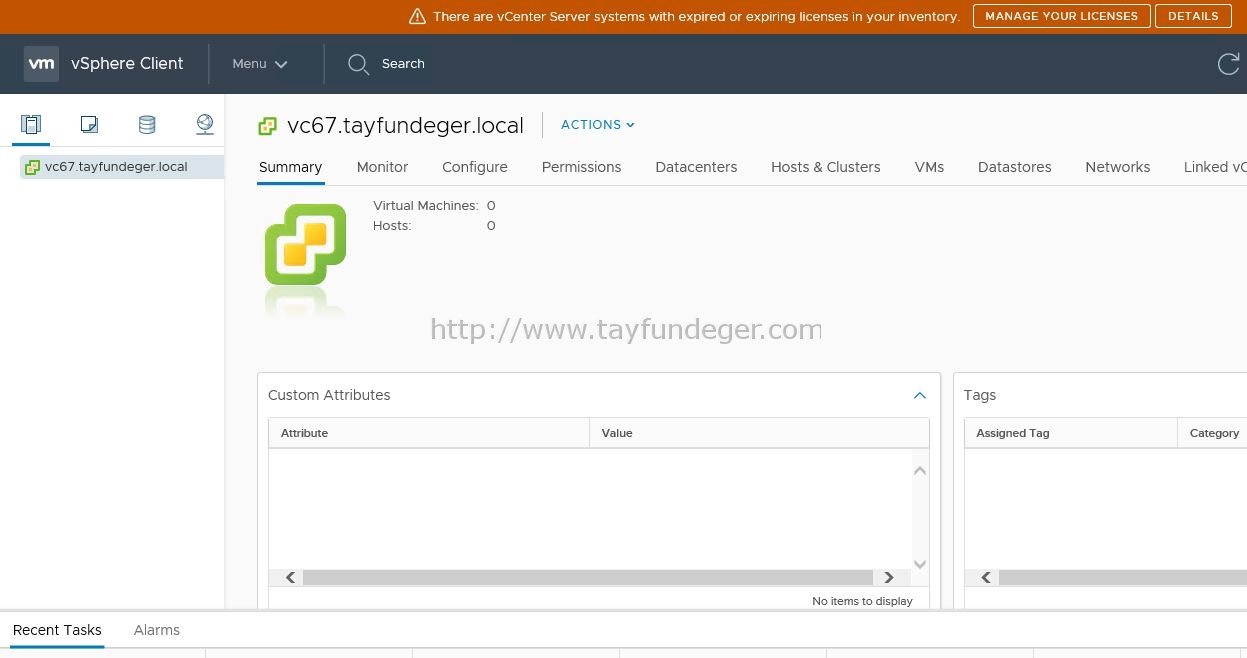Click the license warning triangle icon
This screenshot has width=1247, height=658.
click(418, 17)
